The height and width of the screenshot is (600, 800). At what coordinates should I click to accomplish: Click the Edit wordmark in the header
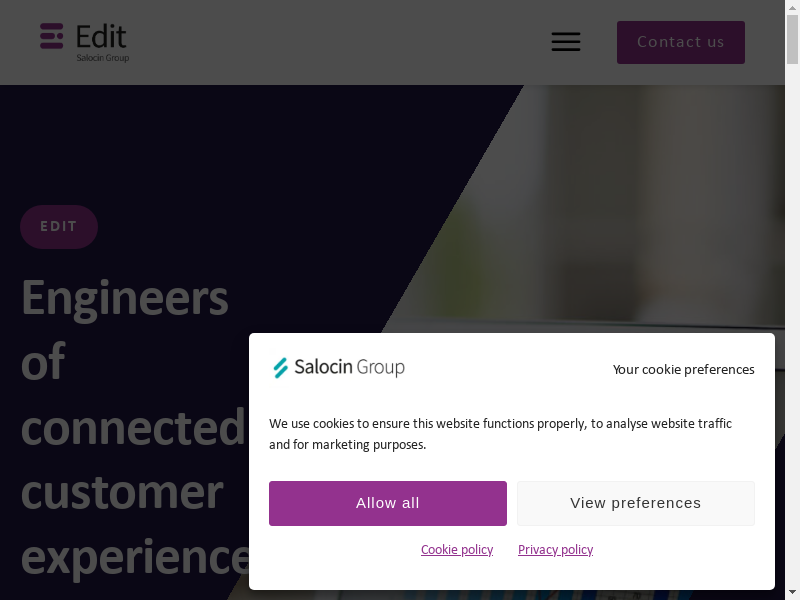101,37
